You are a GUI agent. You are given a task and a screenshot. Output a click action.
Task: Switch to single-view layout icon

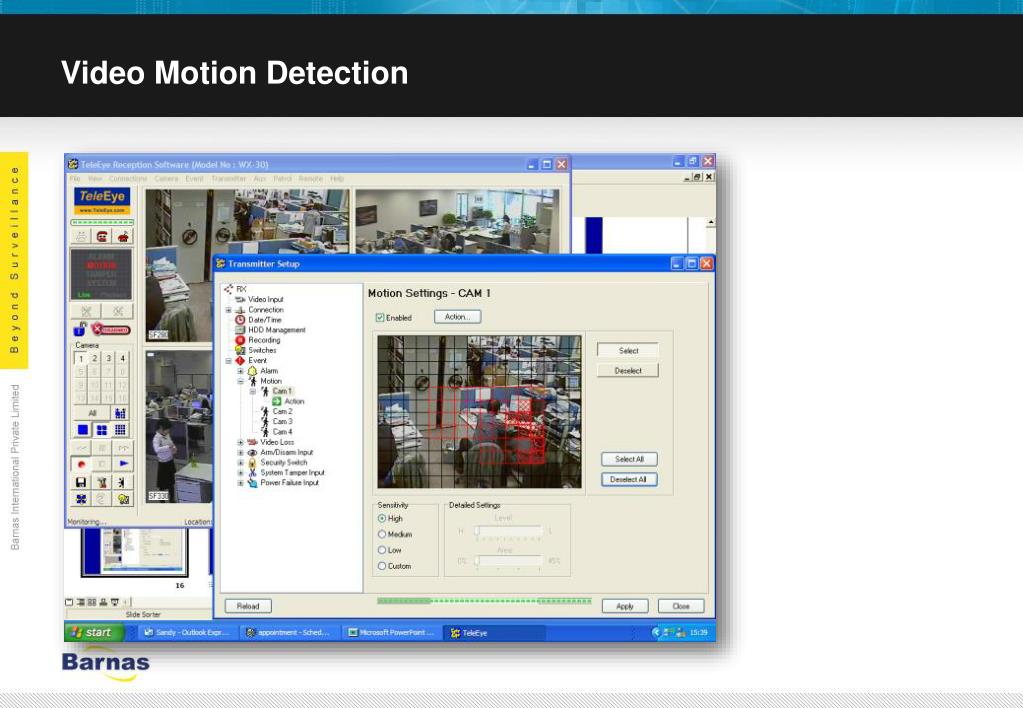(x=82, y=430)
